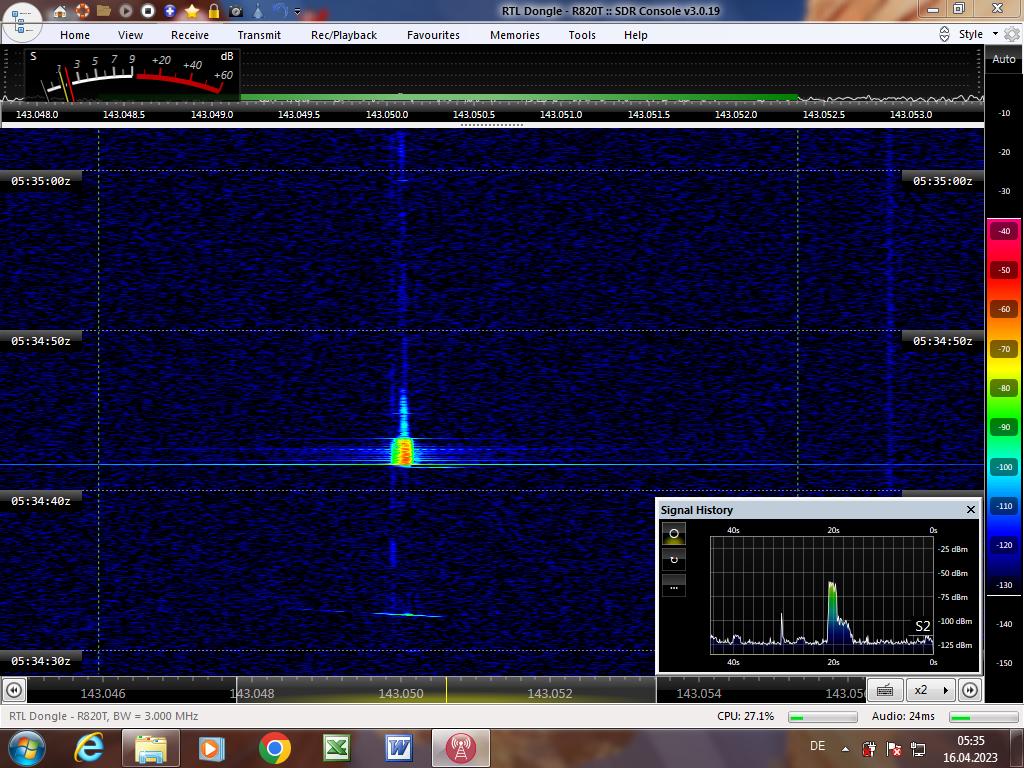This screenshot has height=768, width=1024.
Task: Click the -90 green level on color scale
Action: 1004,427
